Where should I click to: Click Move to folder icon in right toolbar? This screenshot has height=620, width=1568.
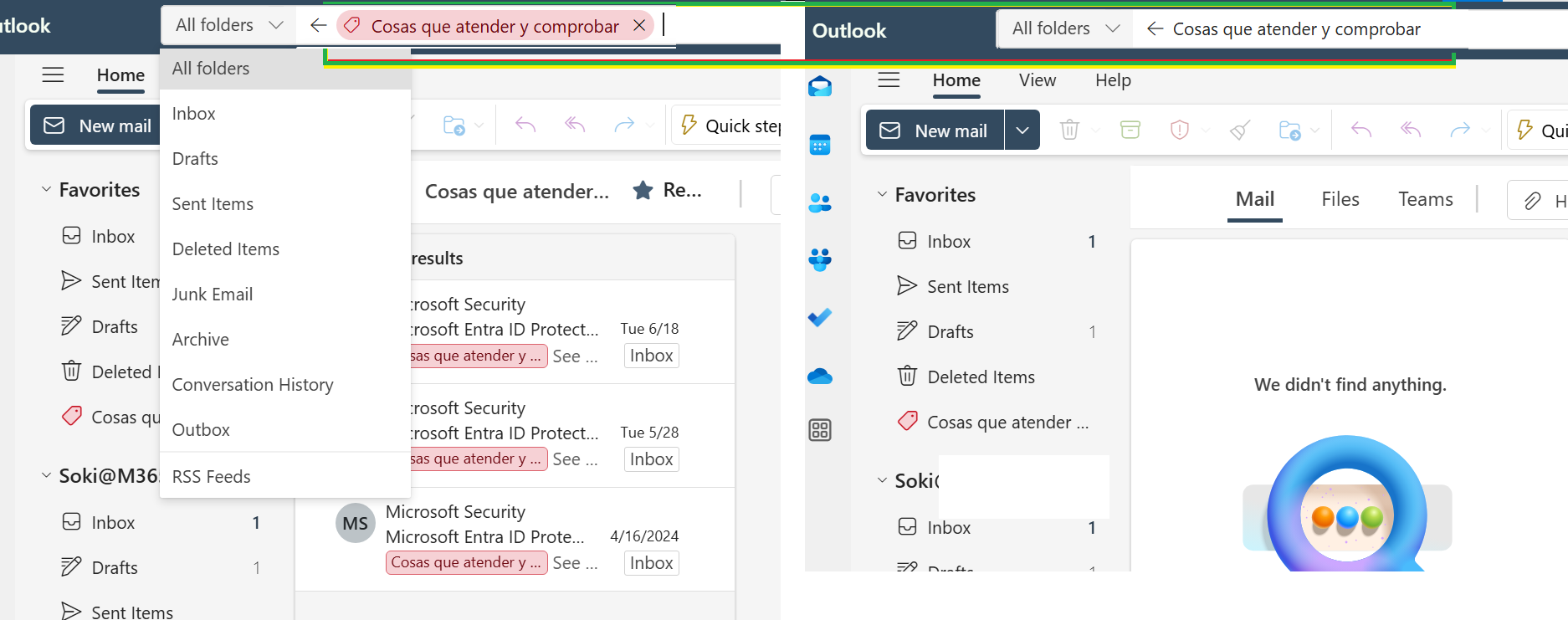[1289, 131]
